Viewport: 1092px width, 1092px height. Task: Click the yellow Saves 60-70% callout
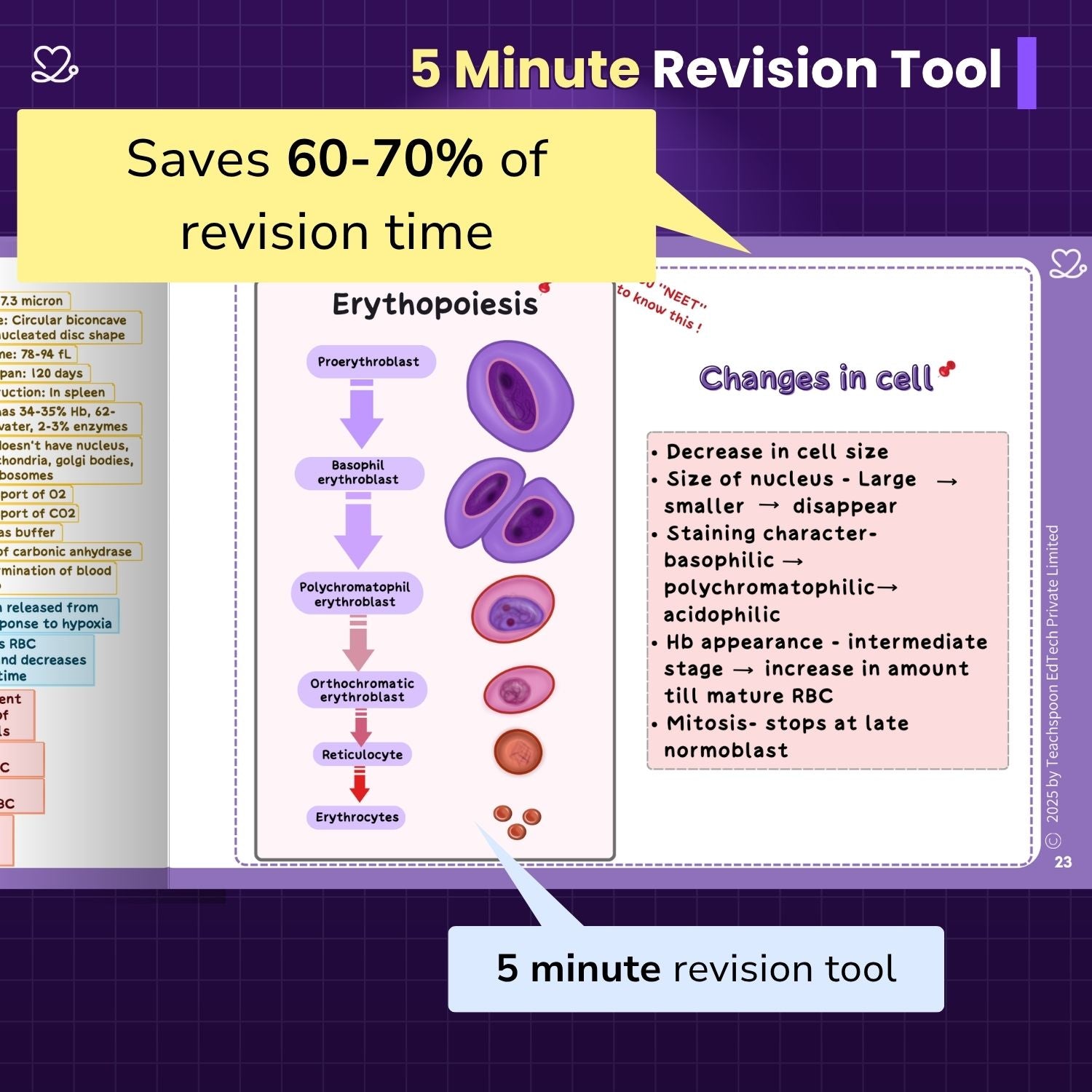tap(336, 195)
